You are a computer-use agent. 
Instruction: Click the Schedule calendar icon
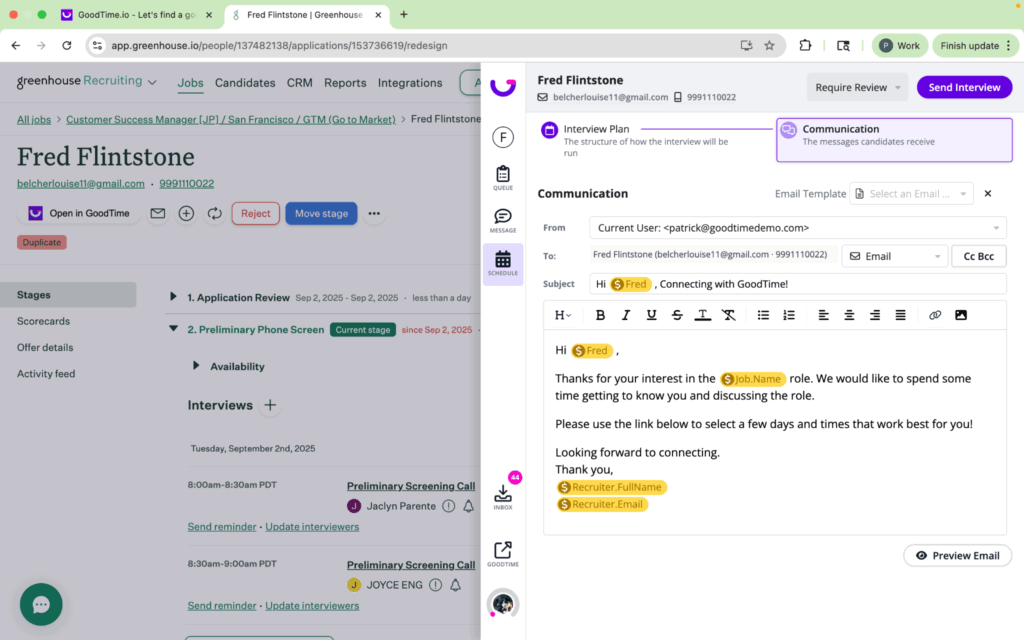(502, 261)
